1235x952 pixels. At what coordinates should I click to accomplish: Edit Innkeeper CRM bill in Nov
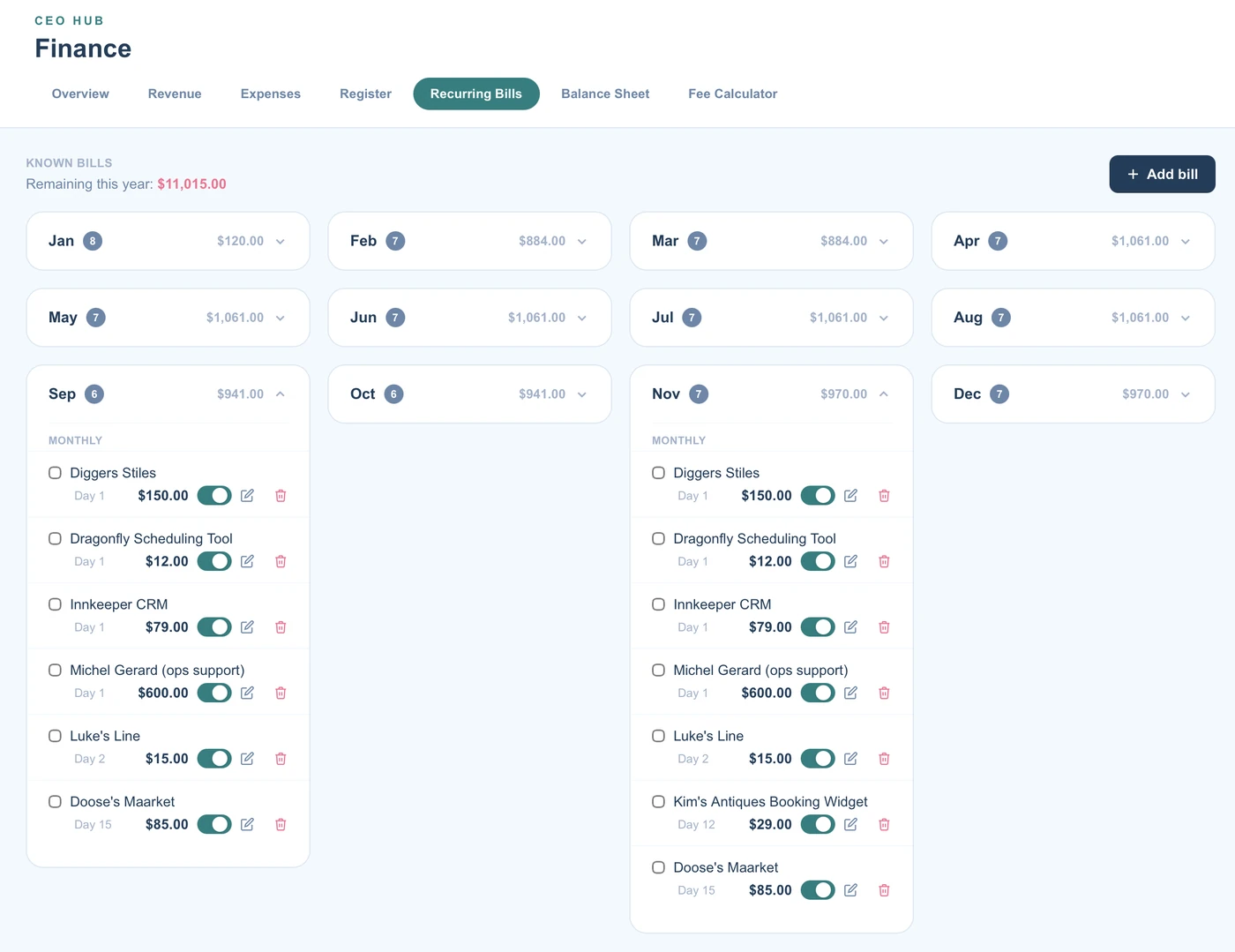pyautogui.click(x=850, y=627)
